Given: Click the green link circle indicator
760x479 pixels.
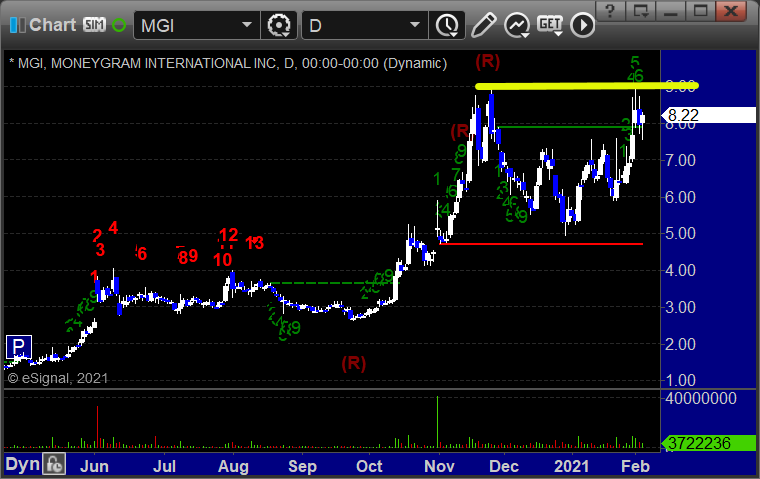Looking at the screenshot, I should (119, 25).
